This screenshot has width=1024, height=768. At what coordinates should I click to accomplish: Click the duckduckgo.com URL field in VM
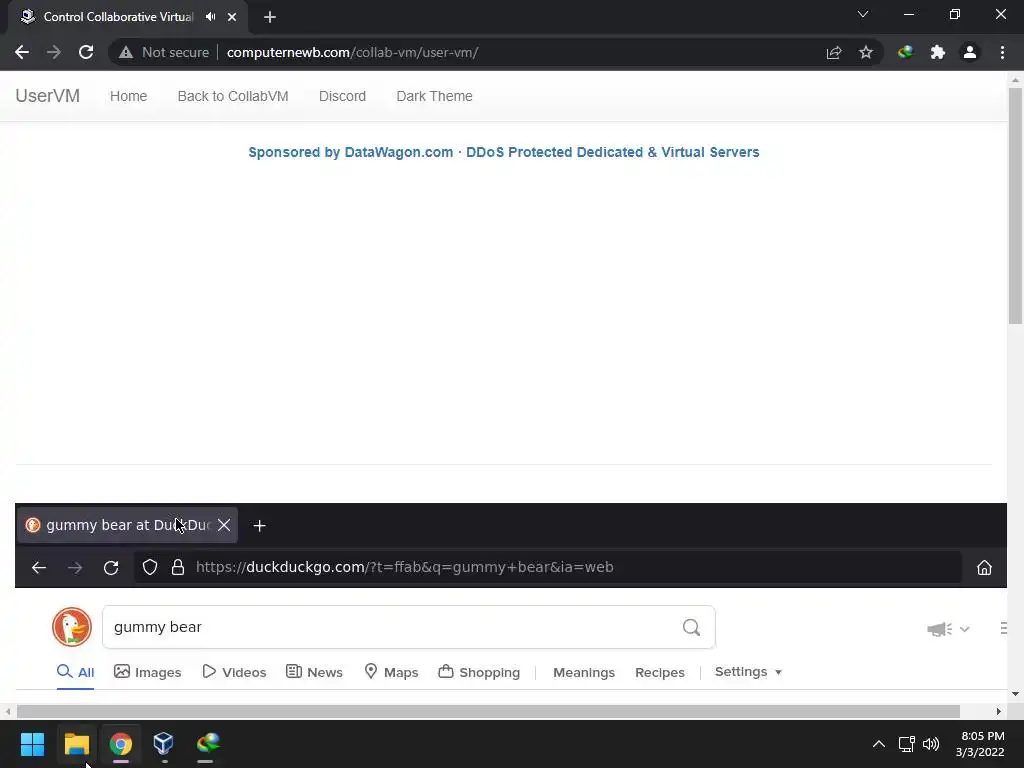405,567
